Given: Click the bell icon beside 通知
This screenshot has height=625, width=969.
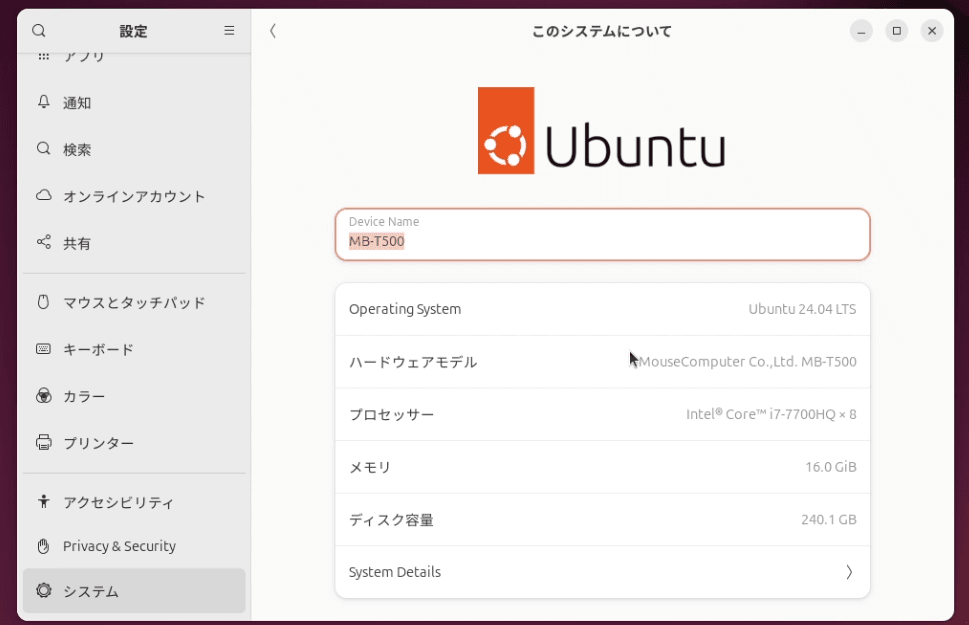Looking at the screenshot, I should tap(43, 102).
